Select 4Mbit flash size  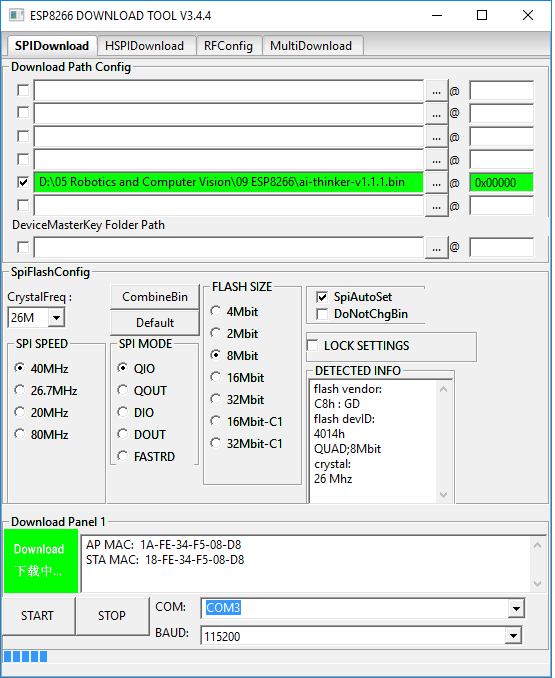pos(234,311)
